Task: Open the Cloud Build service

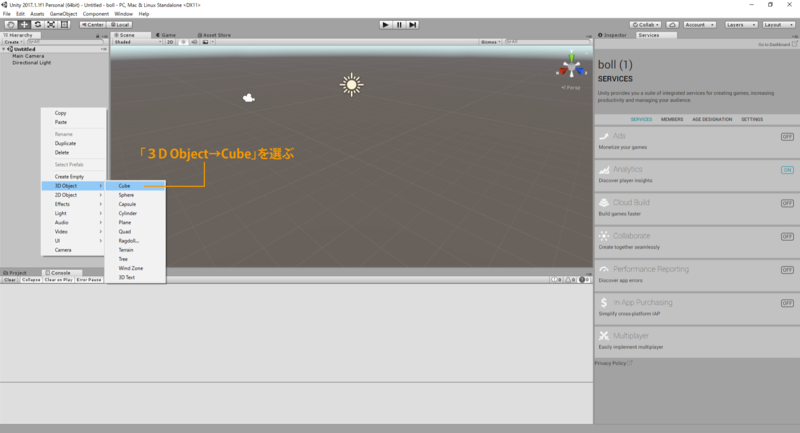Action: [697, 208]
